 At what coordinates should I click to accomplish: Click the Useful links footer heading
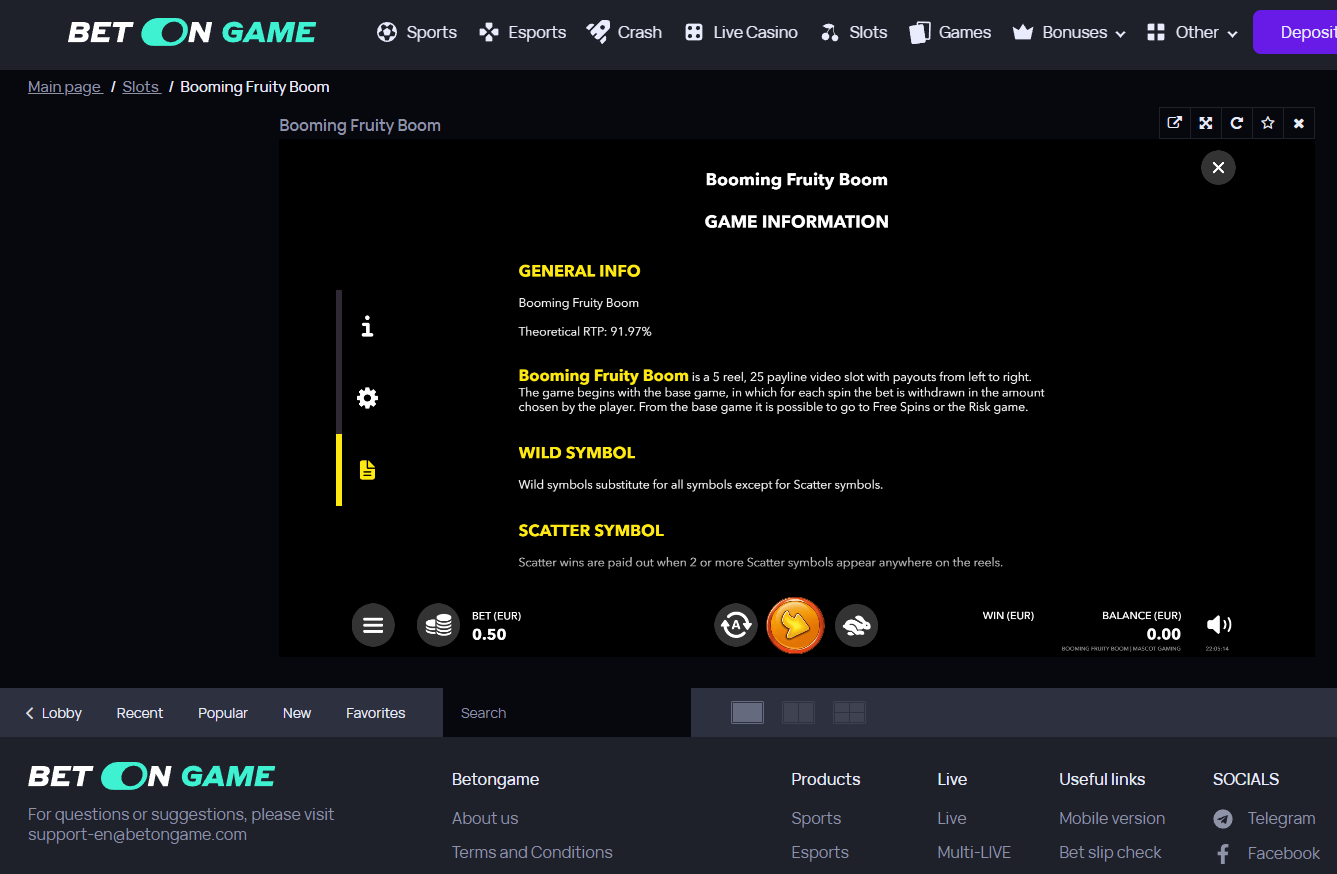[1102, 779]
